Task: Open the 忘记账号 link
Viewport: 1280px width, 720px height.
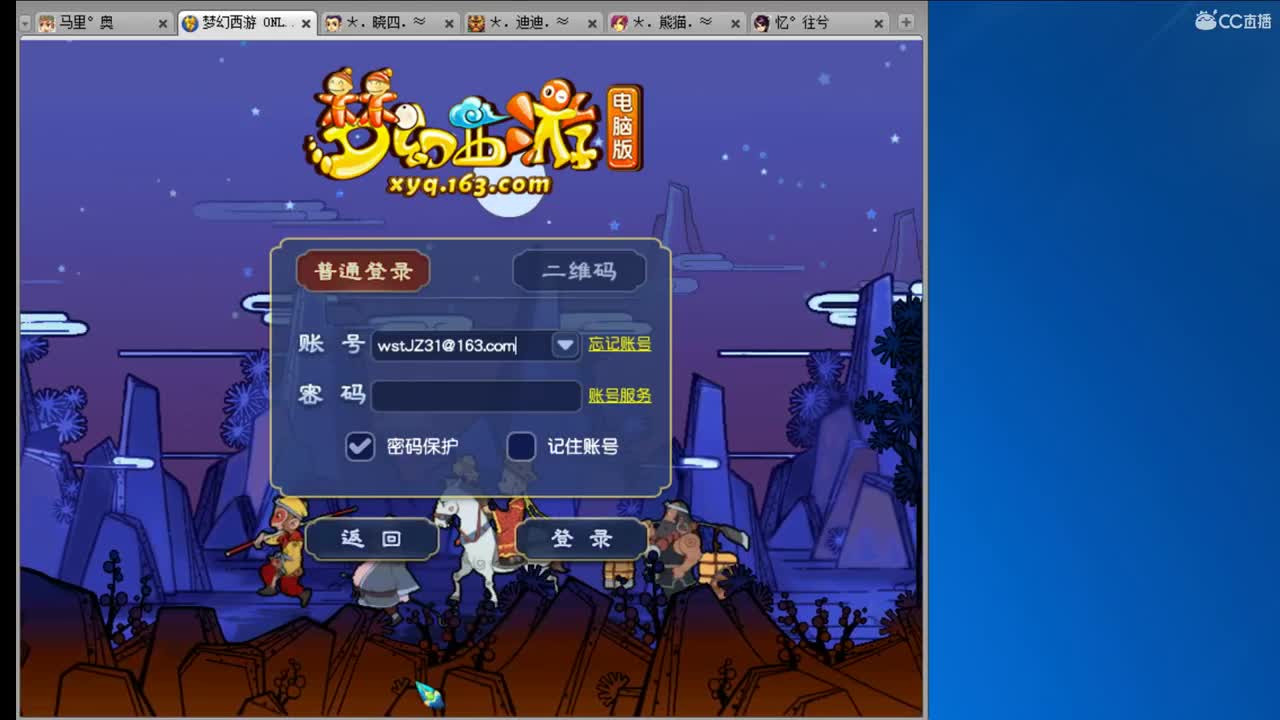Action: 620,344
